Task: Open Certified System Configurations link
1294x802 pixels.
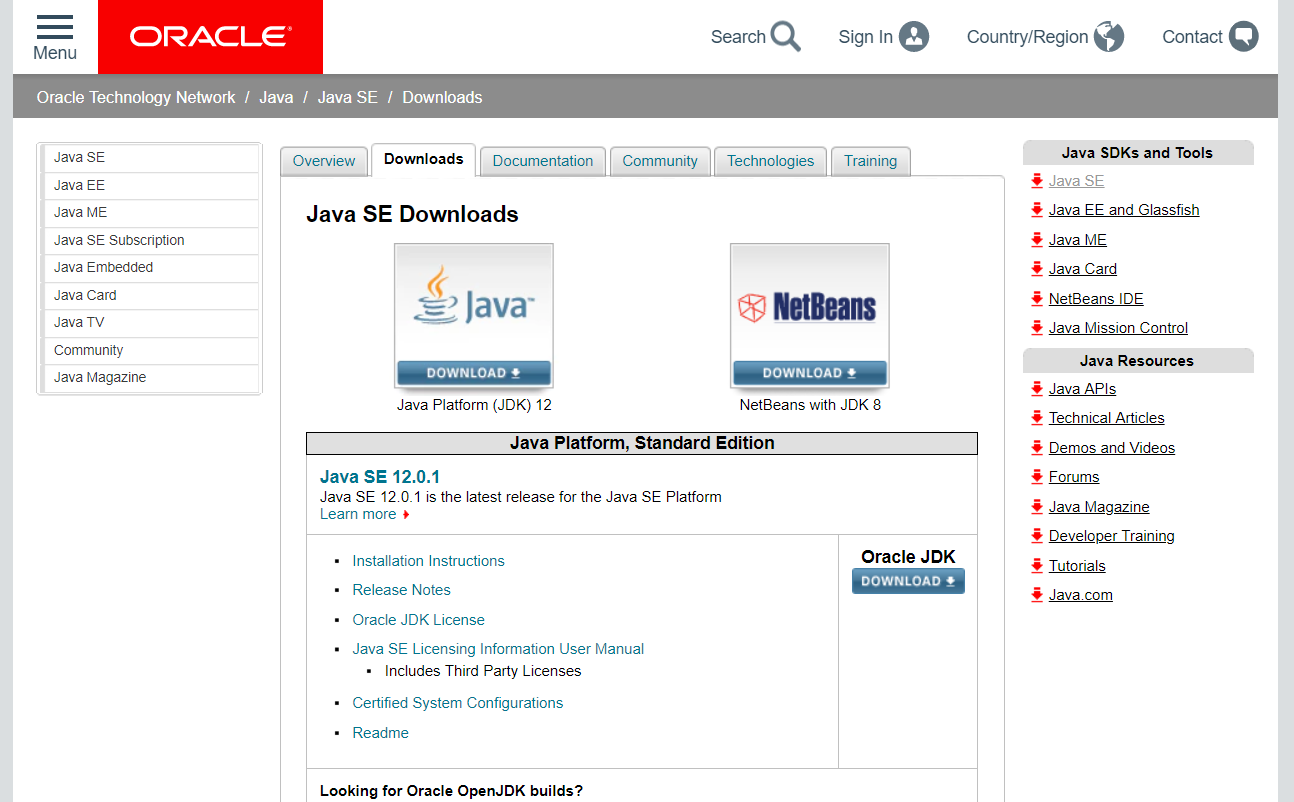Action: click(x=457, y=703)
